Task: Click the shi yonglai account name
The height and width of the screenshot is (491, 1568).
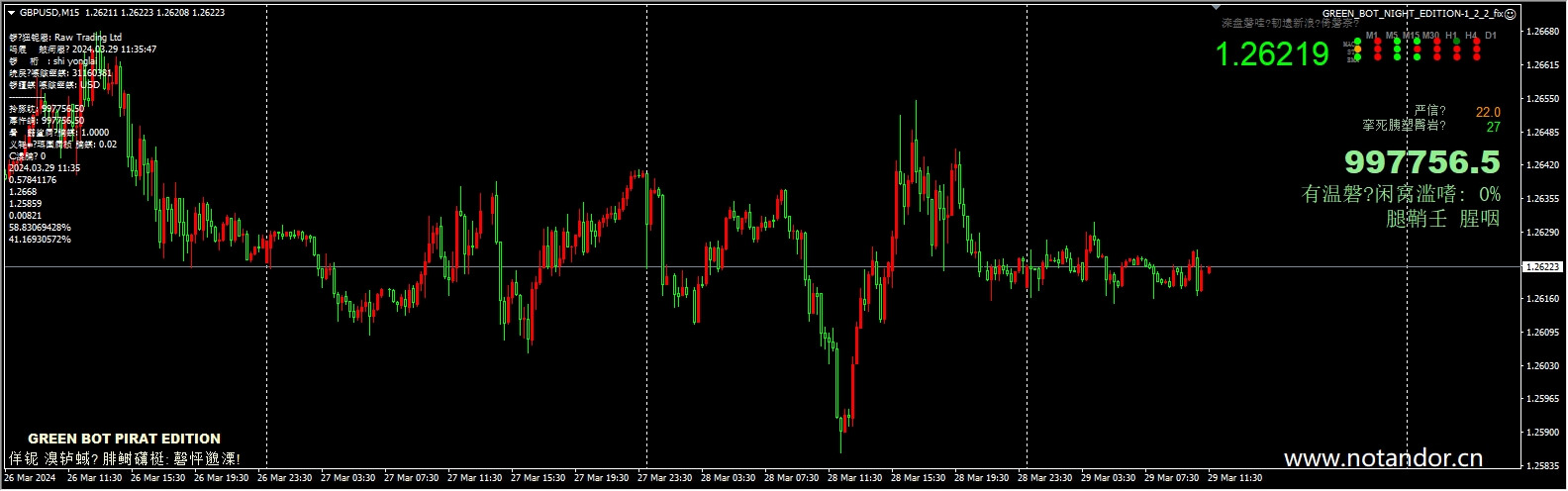Action: coord(75,60)
